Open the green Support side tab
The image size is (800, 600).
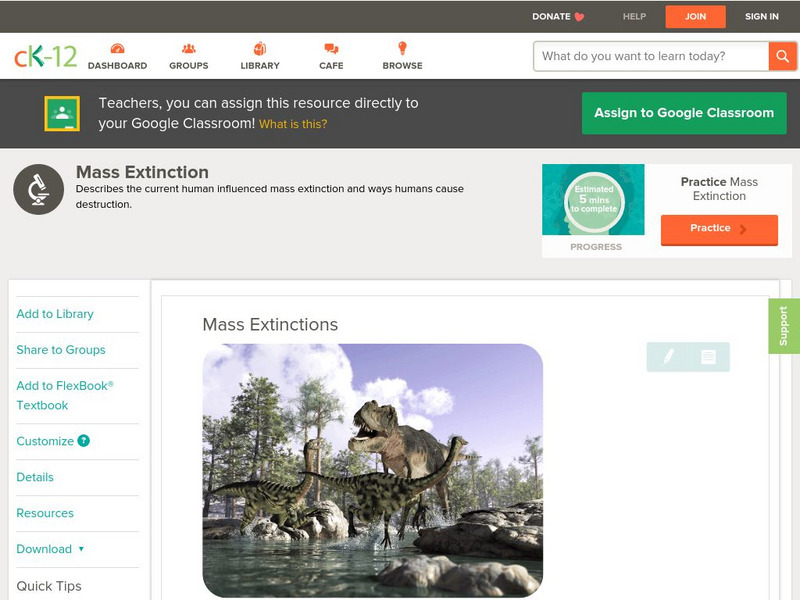784,326
